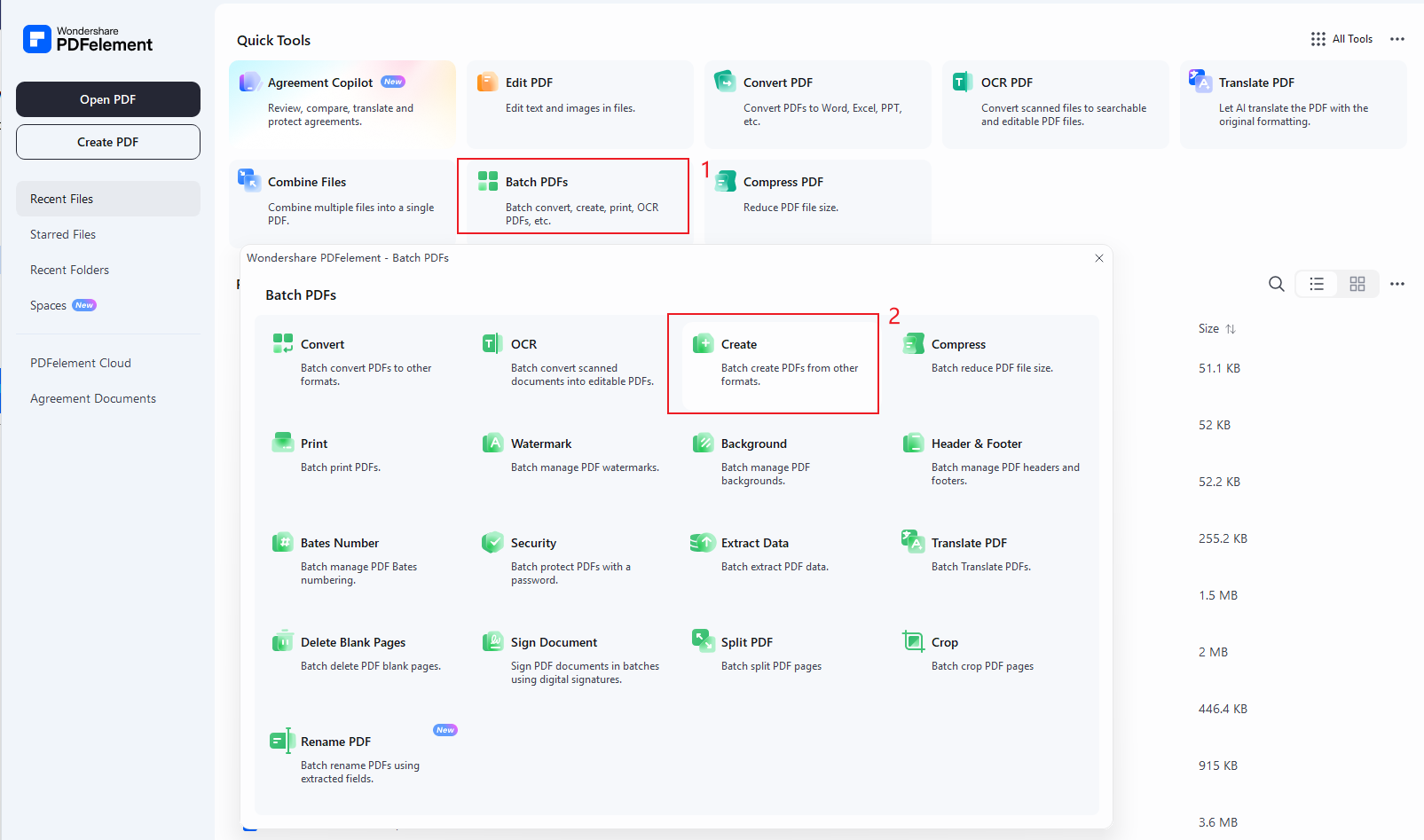The width and height of the screenshot is (1424, 840).
Task: Switch to list view layout
Action: [1317, 284]
